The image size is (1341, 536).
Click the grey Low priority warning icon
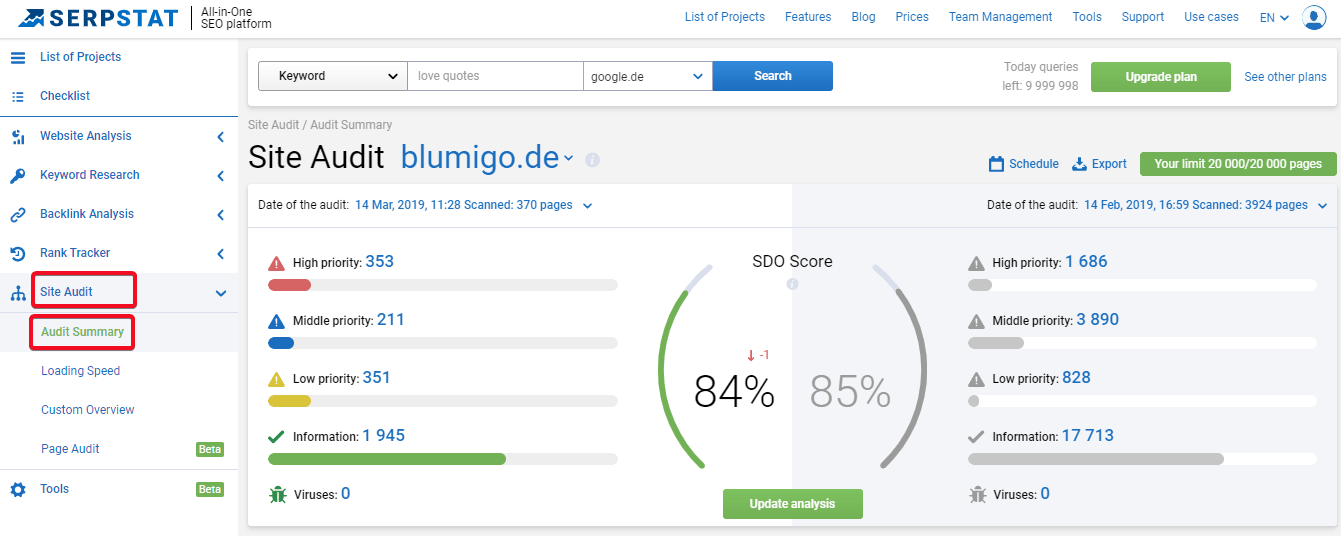tap(977, 379)
